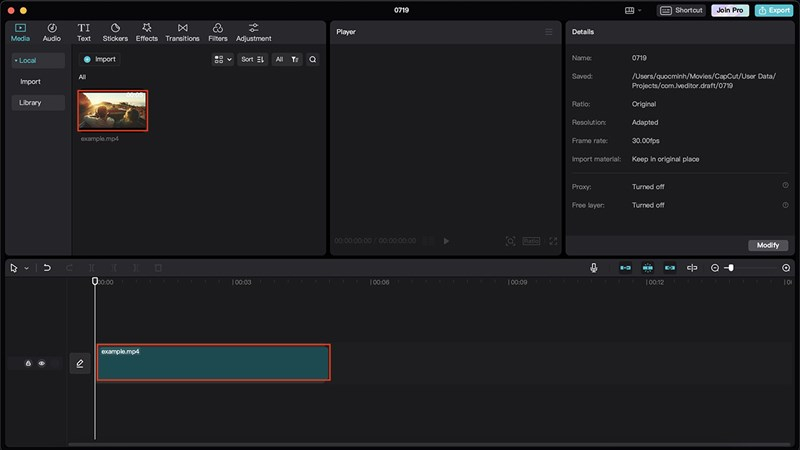Expand the selection tool pointer dropdown
The image size is (800, 450).
[26, 268]
